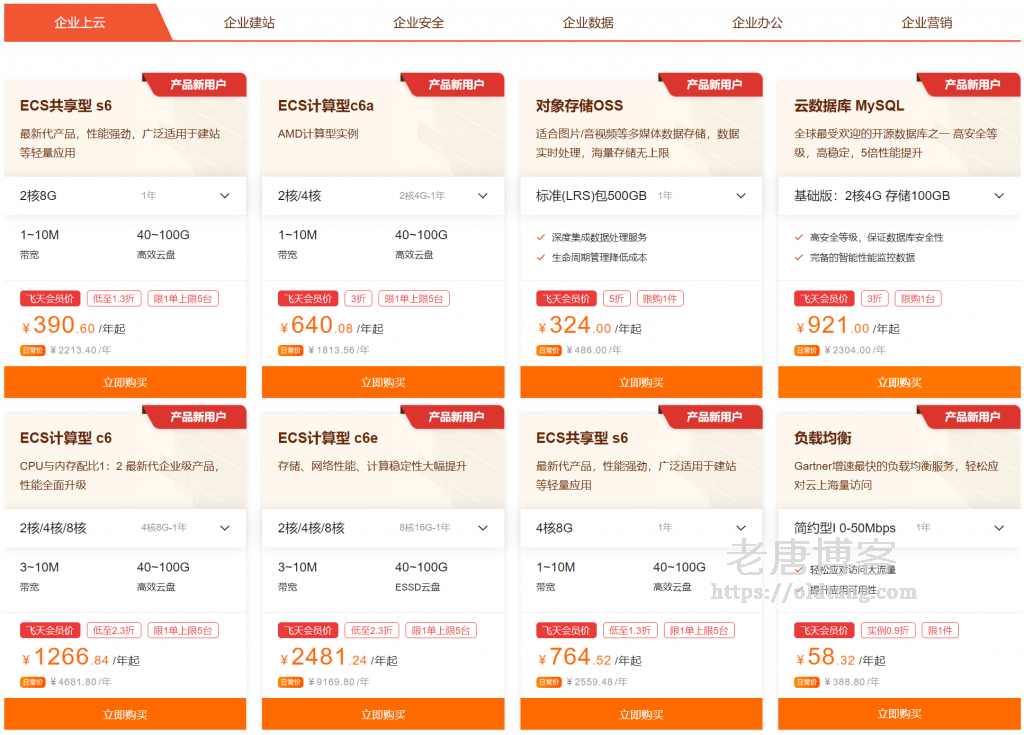Open the ECS计算型c6a product title

tap(325, 106)
